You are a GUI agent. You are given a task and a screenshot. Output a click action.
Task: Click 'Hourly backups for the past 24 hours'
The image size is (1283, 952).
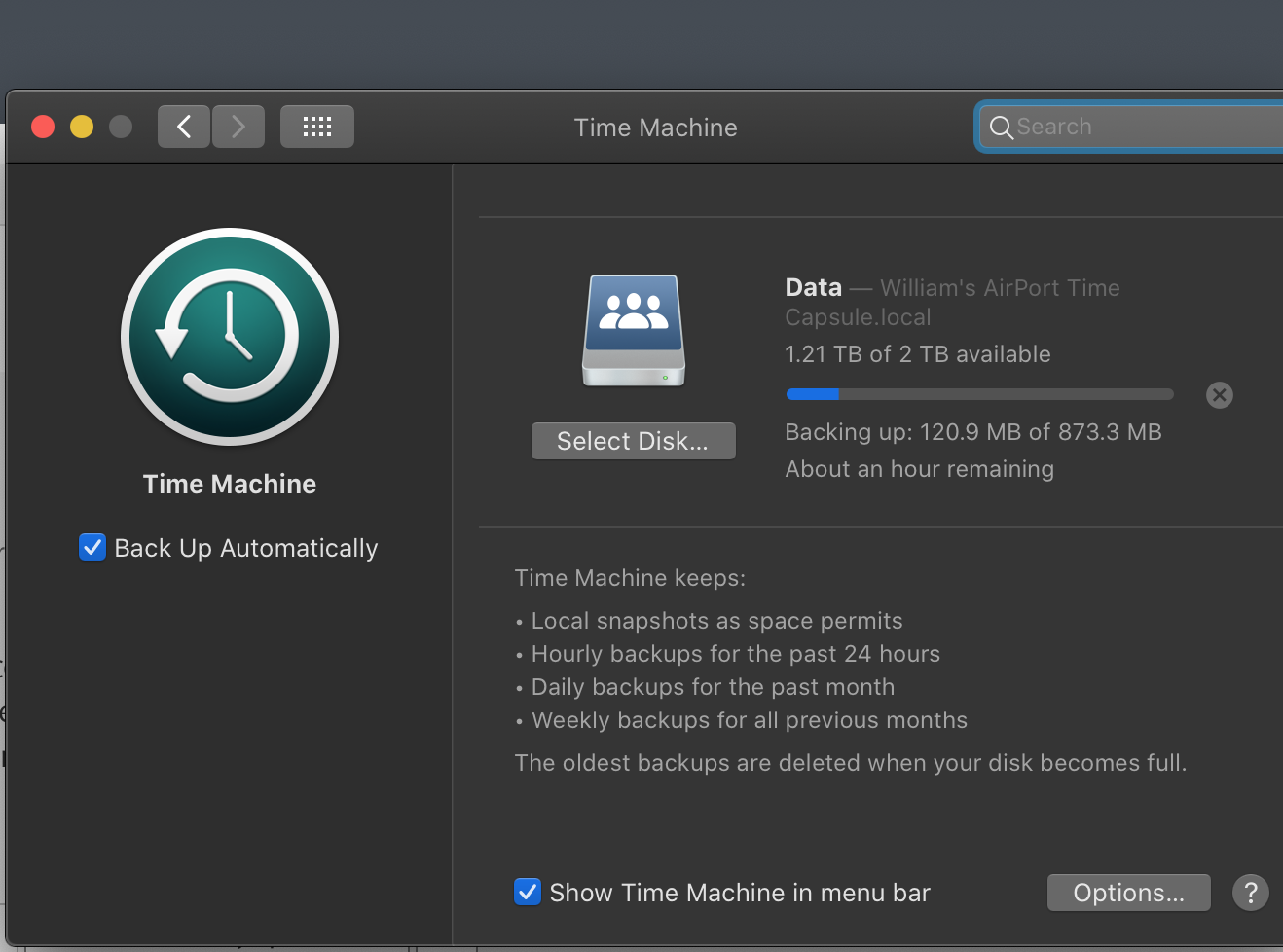(x=736, y=654)
